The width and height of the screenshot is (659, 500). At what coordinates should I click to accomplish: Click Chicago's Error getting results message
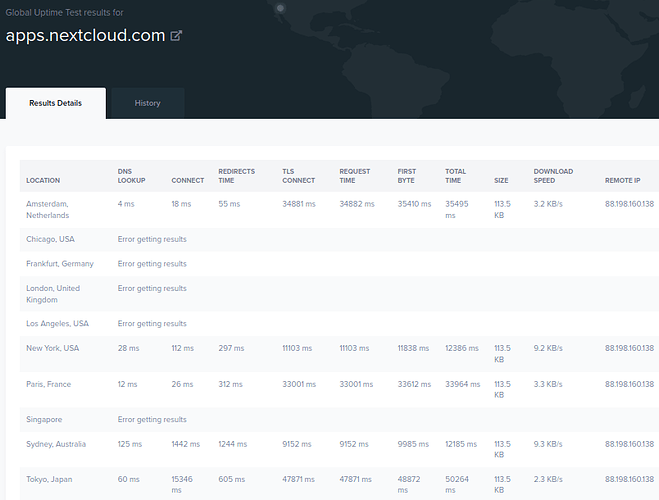[152, 239]
